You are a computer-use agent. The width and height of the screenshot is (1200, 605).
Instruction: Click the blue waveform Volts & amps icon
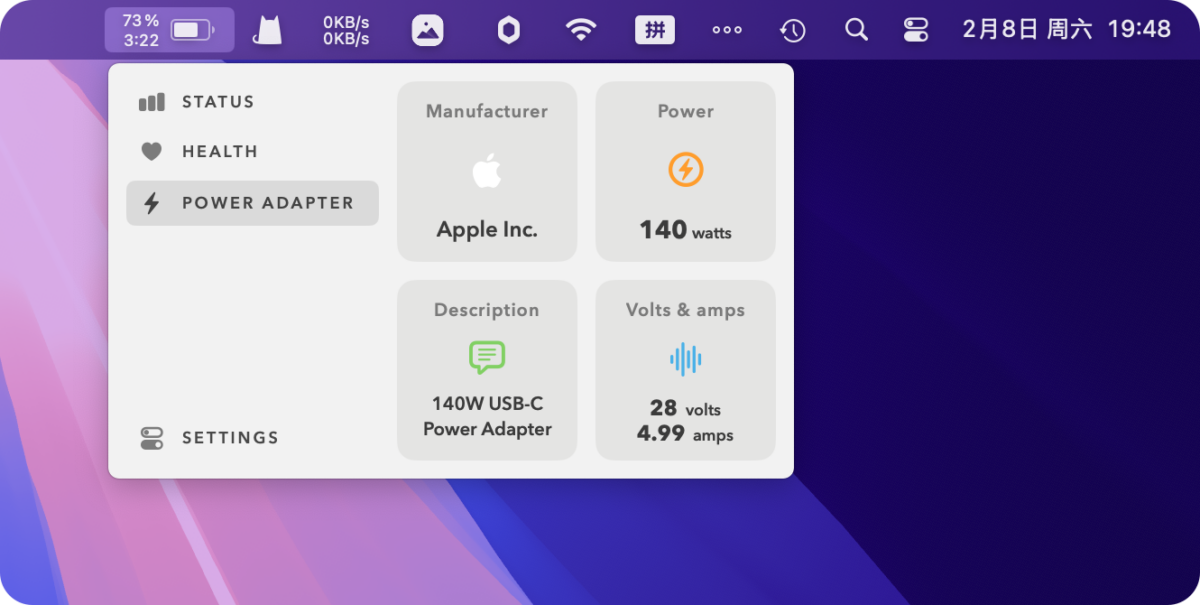[686, 358]
